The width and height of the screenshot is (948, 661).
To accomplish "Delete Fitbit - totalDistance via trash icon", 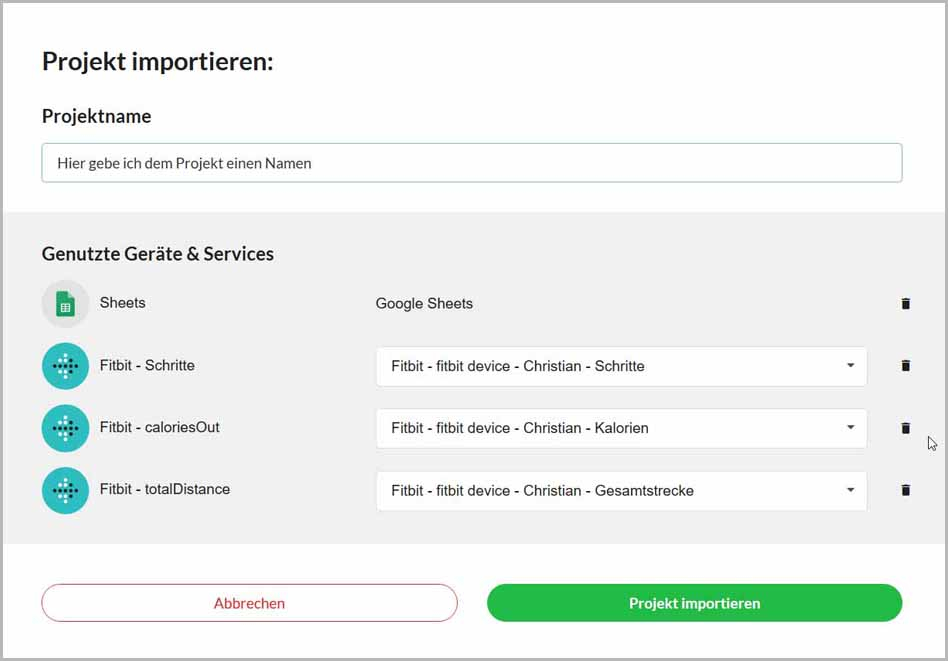I will 905,490.
